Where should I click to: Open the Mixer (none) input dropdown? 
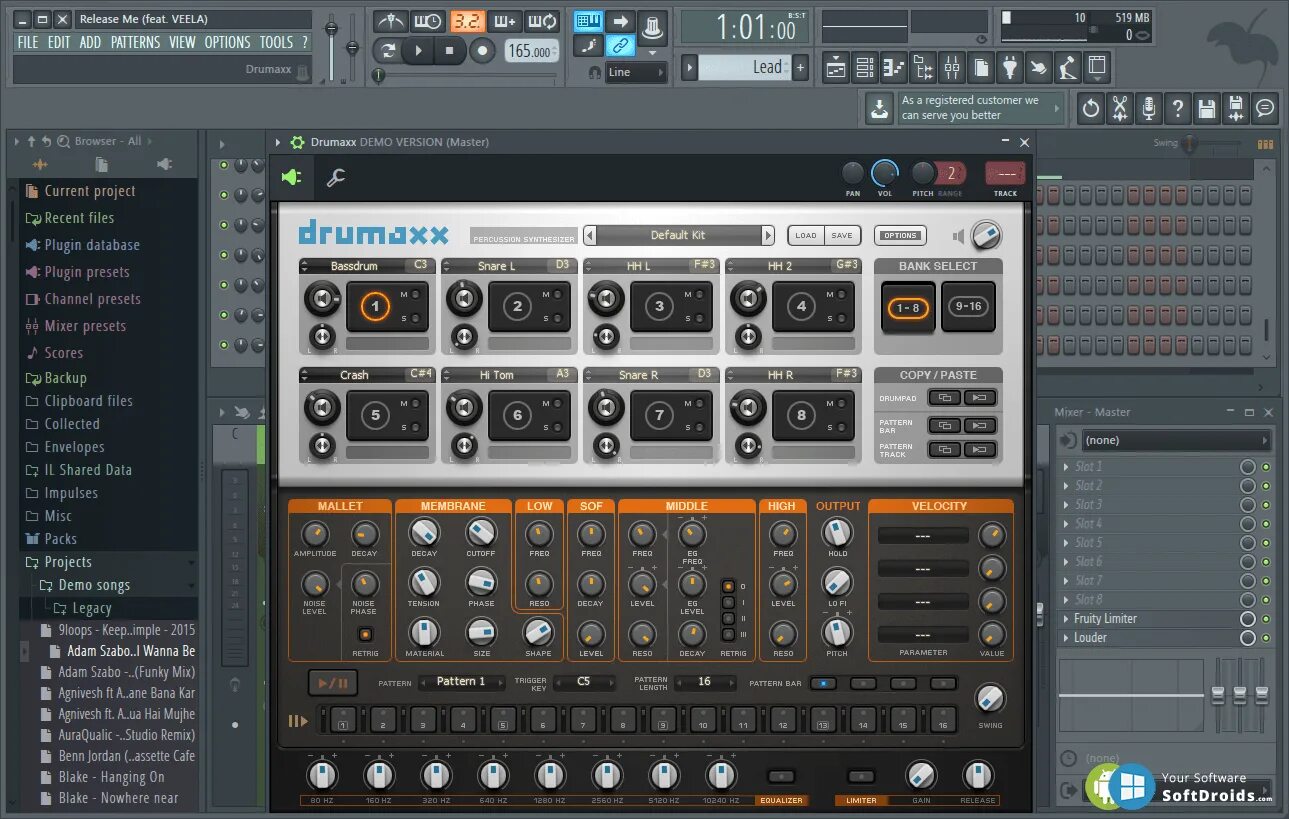point(1178,440)
